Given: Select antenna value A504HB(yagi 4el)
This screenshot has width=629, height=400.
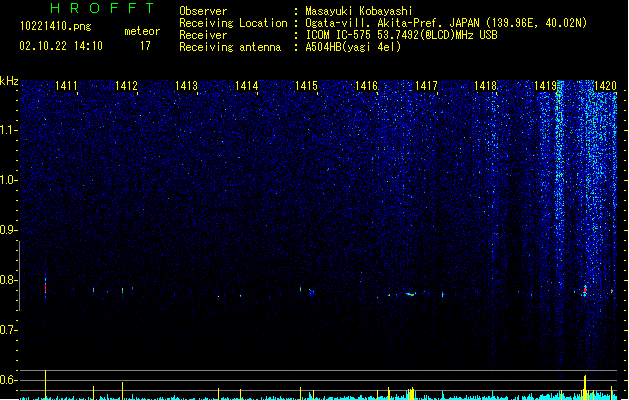Looking at the screenshot, I should [353, 47].
